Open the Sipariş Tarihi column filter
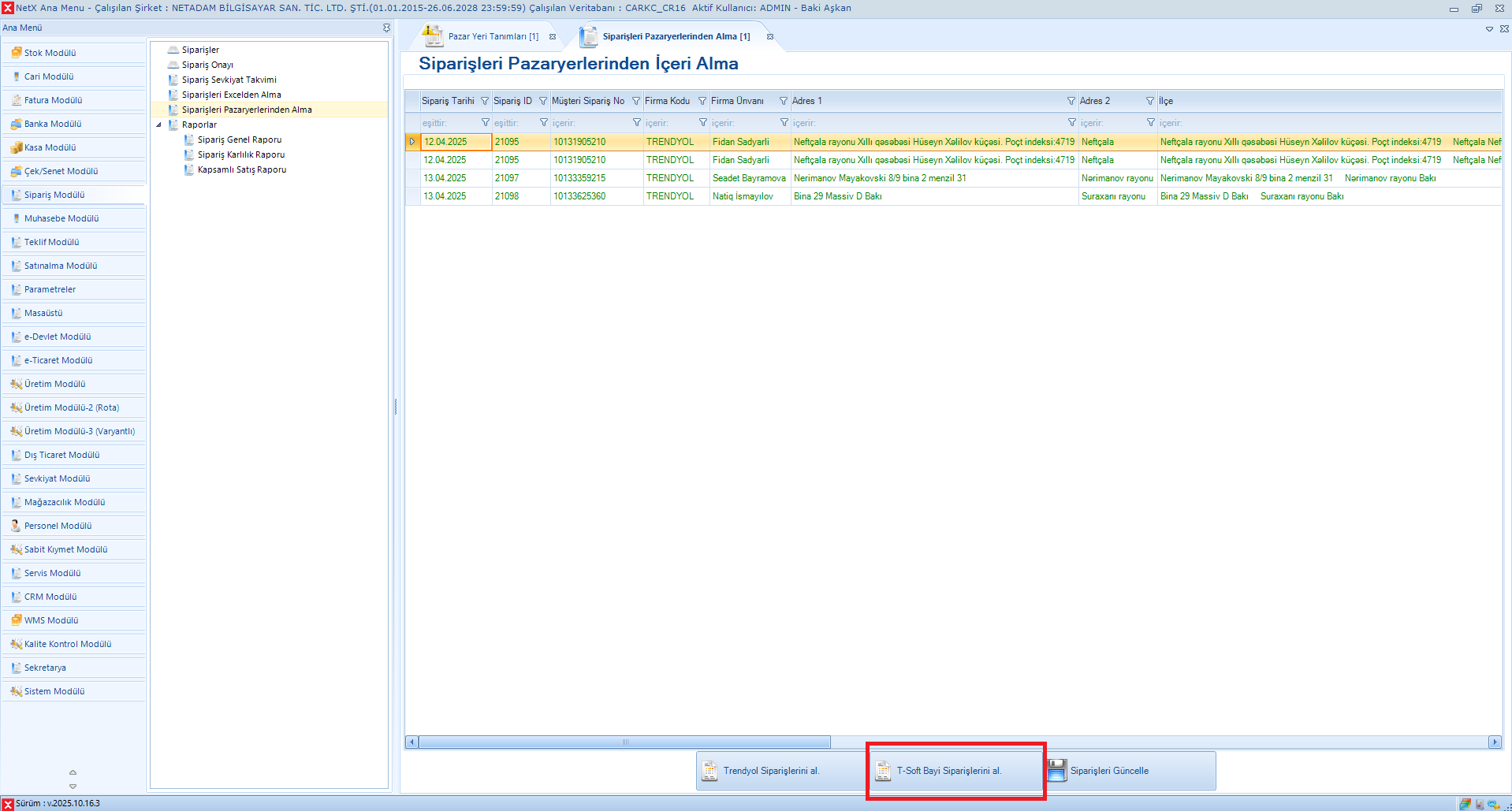Image resolution: width=1512 pixels, height=811 pixels. coord(485,101)
